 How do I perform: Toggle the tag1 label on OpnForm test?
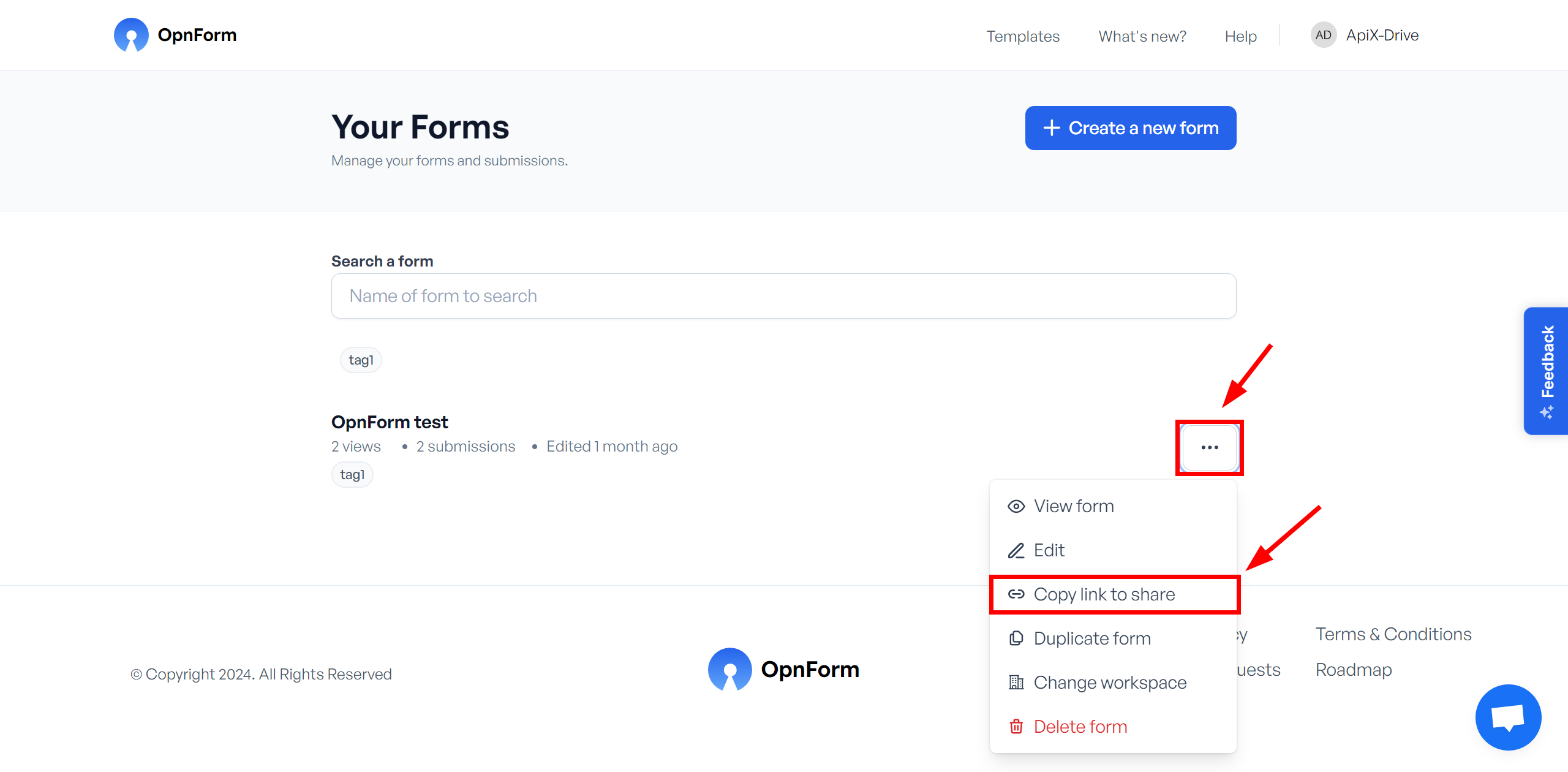point(353,474)
